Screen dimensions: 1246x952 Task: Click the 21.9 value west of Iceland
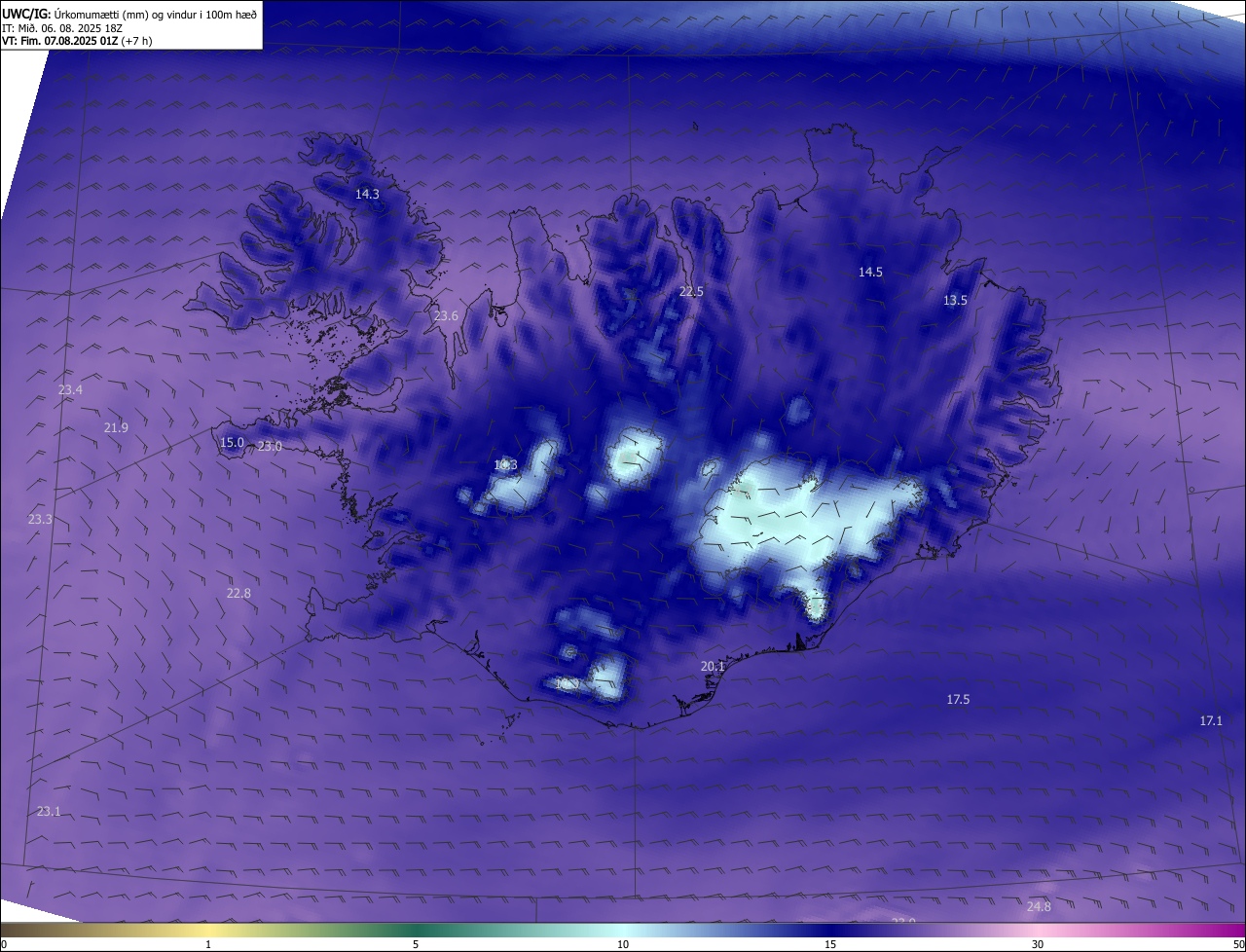(x=116, y=427)
